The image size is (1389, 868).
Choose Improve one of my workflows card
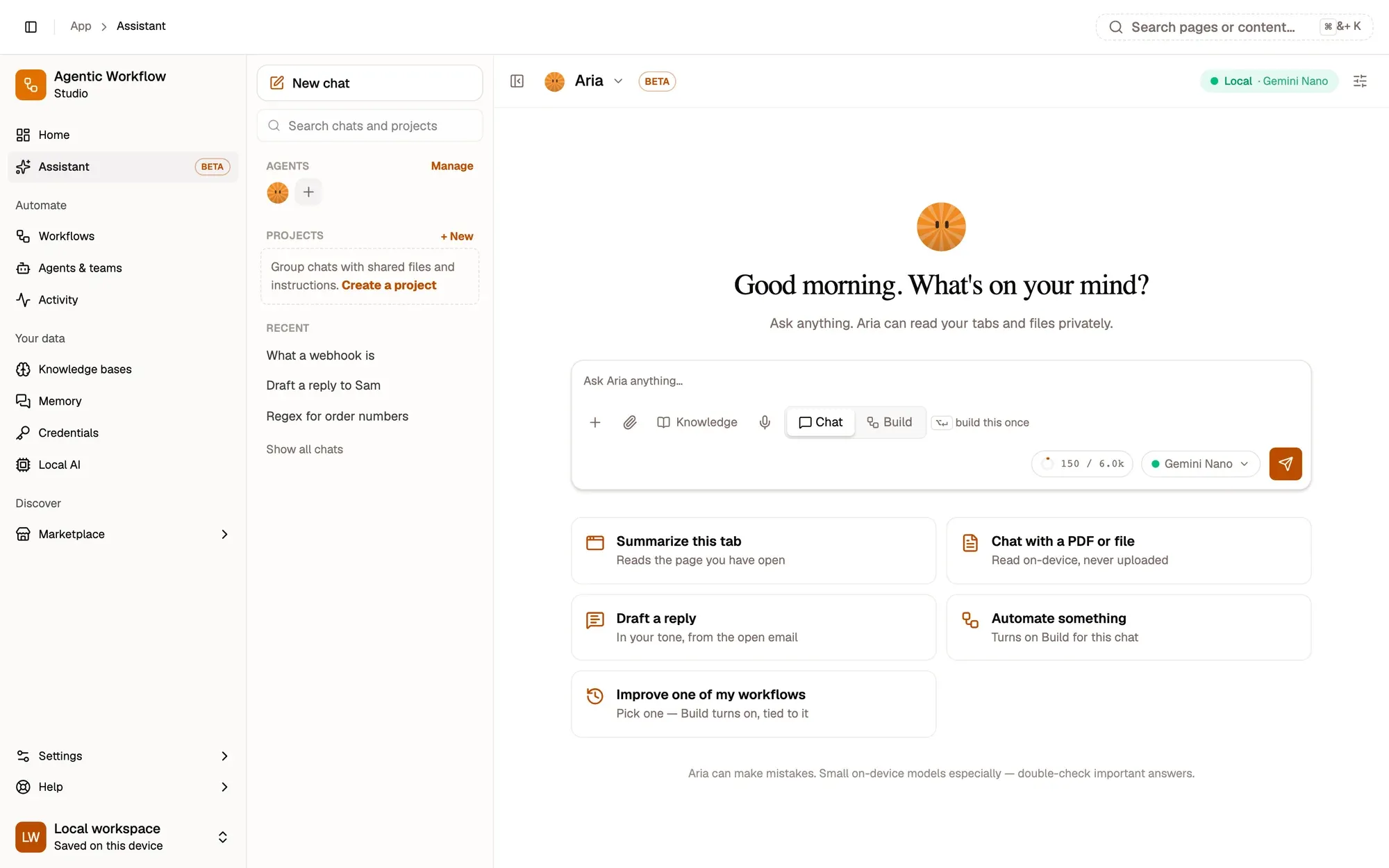click(754, 704)
